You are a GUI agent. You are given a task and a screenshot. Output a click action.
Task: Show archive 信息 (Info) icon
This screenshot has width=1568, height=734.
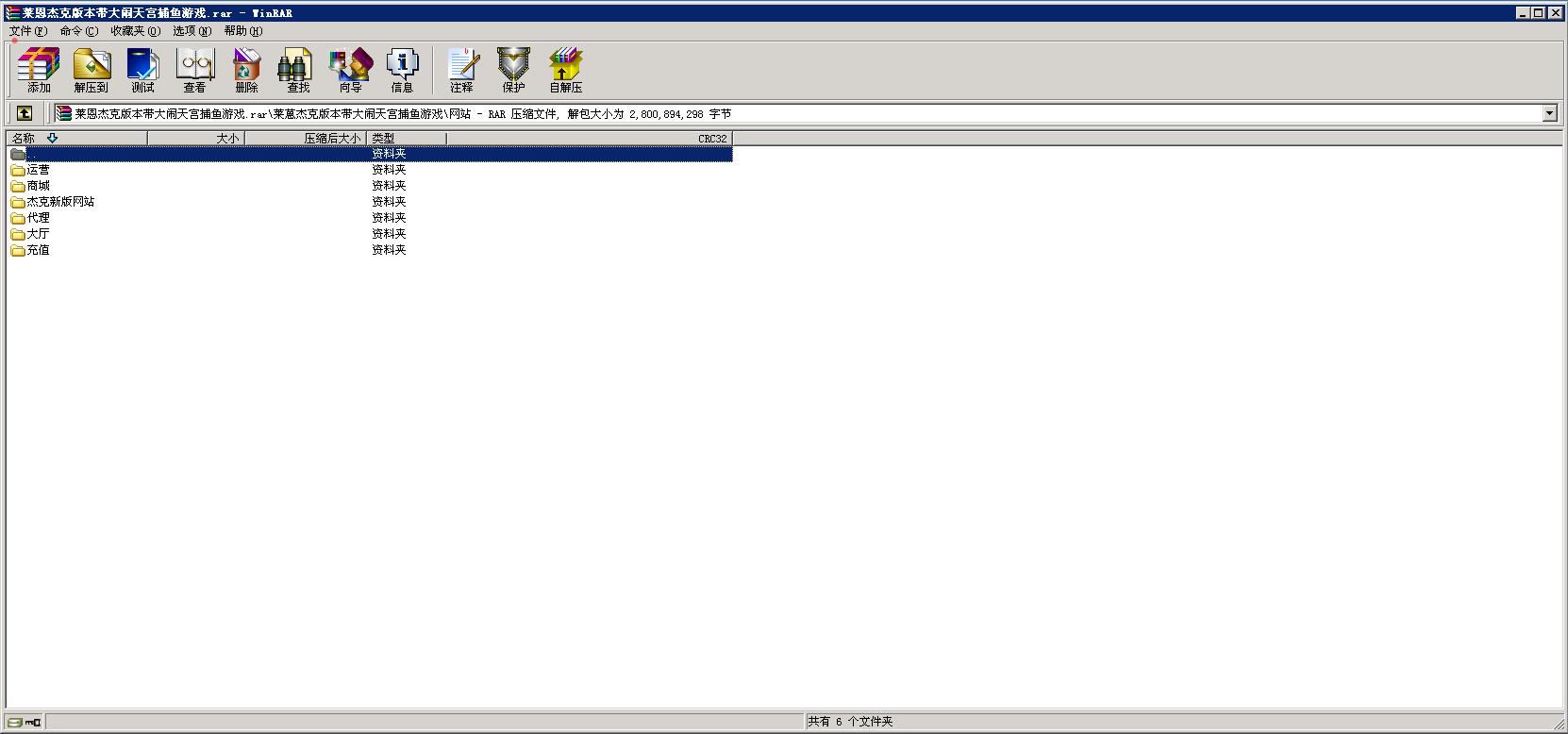pyautogui.click(x=402, y=71)
